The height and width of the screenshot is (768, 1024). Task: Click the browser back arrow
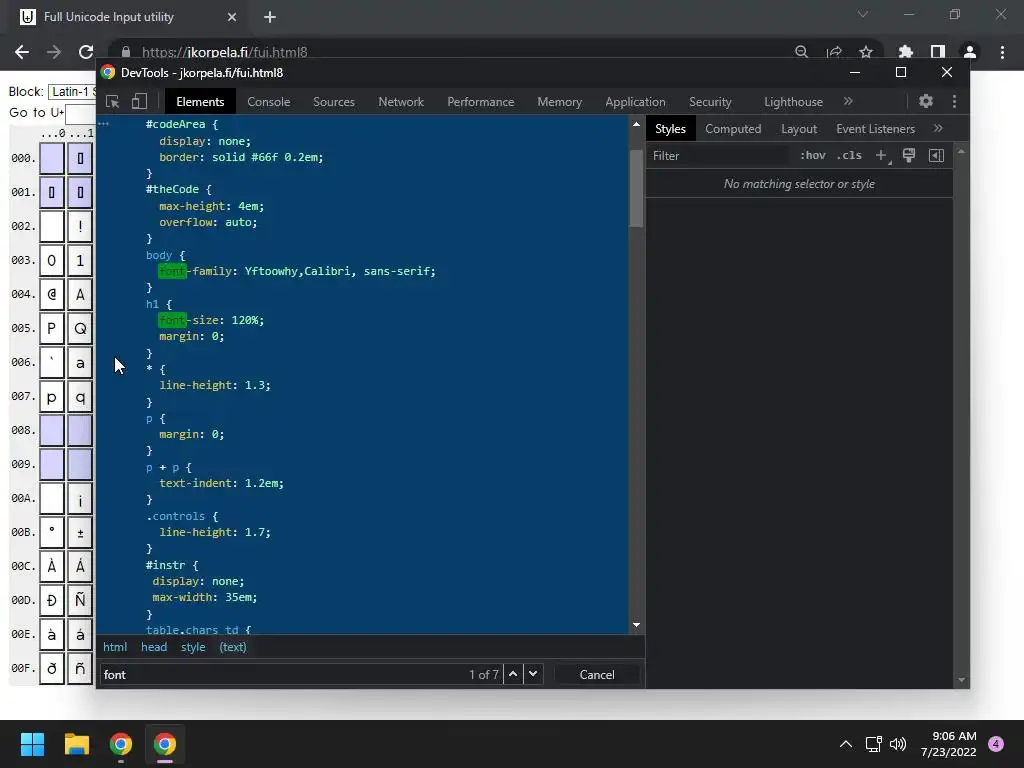click(x=22, y=52)
